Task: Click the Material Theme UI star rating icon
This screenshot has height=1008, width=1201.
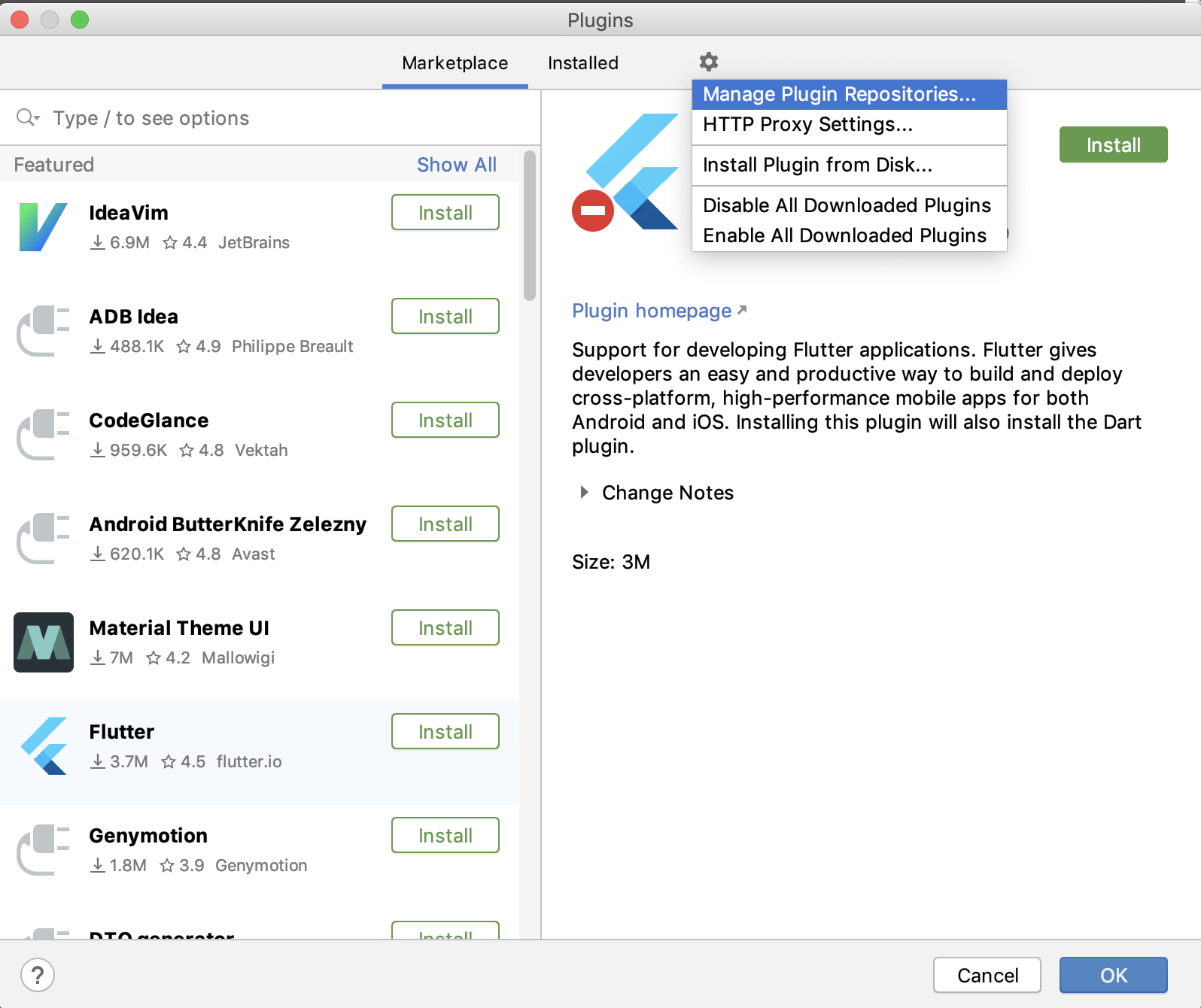Action: [x=154, y=657]
